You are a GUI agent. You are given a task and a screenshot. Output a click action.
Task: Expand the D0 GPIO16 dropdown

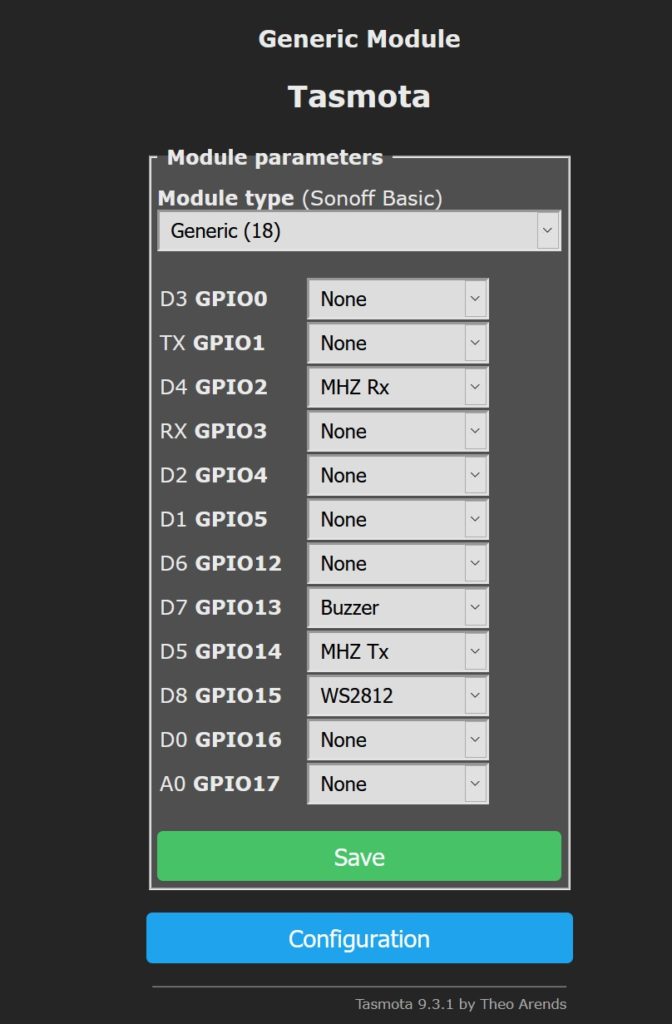(397, 740)
